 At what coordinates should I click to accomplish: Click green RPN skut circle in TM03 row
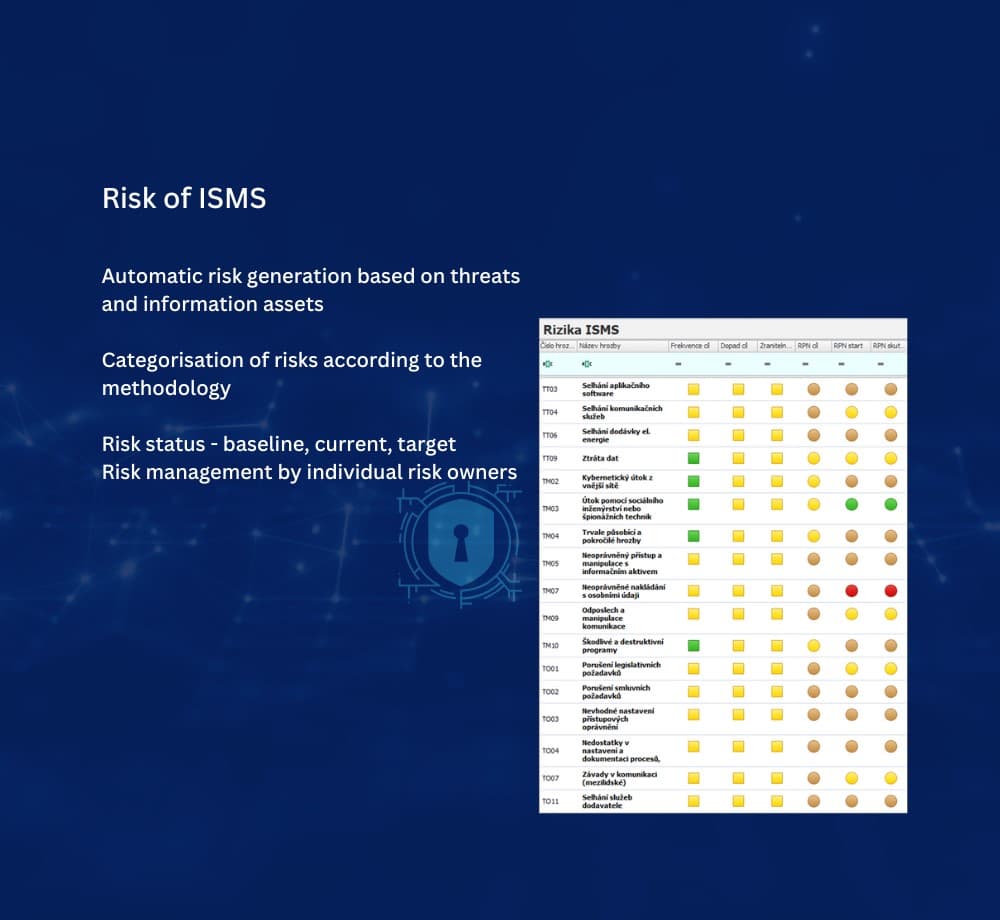pos(891,504)
